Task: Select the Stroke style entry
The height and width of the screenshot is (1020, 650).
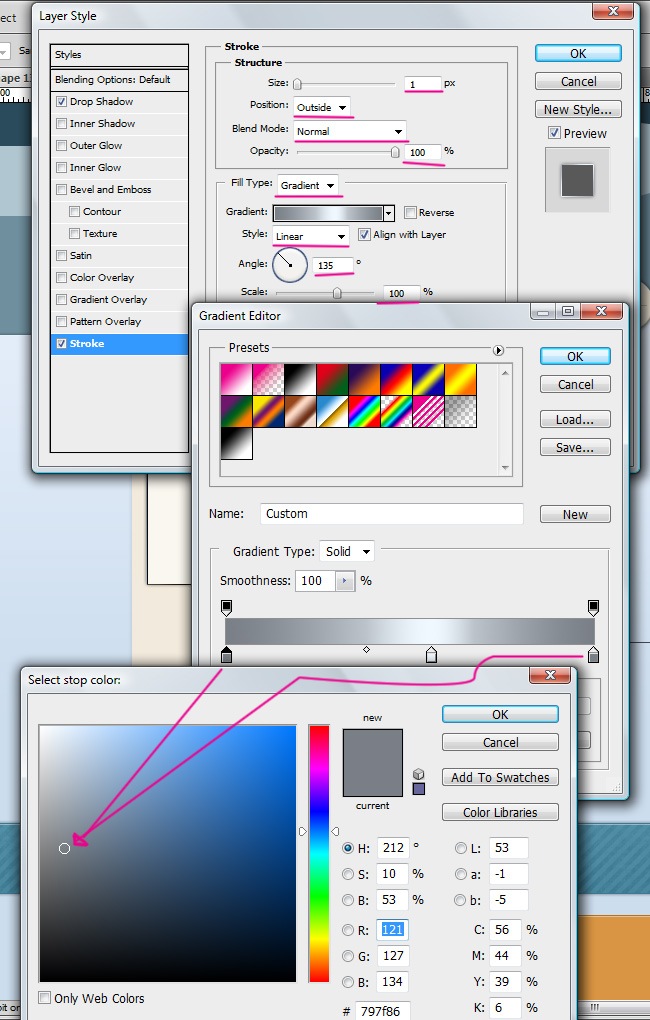Action: (x=119, y=343)
